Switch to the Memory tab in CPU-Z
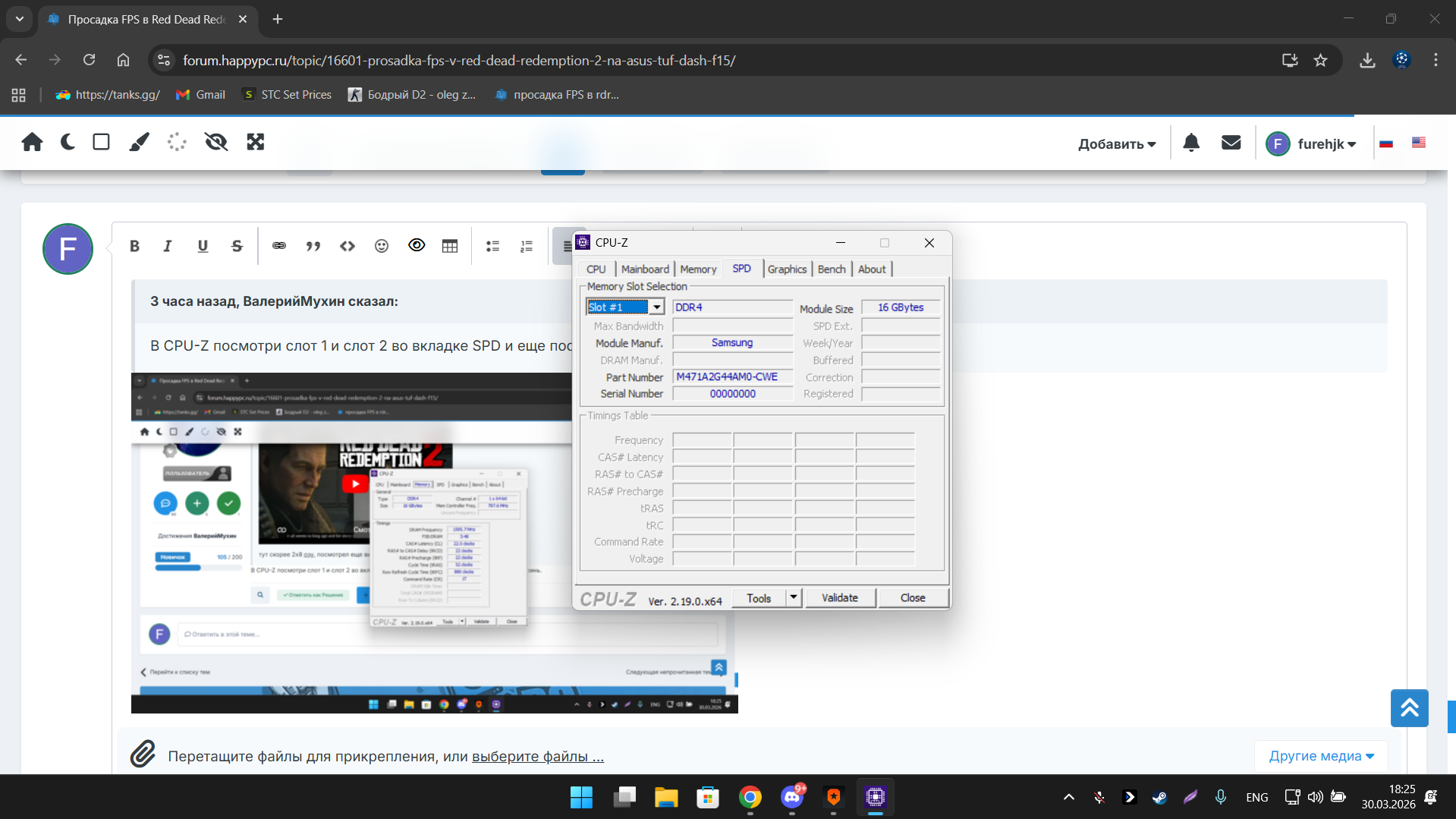This screenshot has height=819, width=1456. pos(697,269)
